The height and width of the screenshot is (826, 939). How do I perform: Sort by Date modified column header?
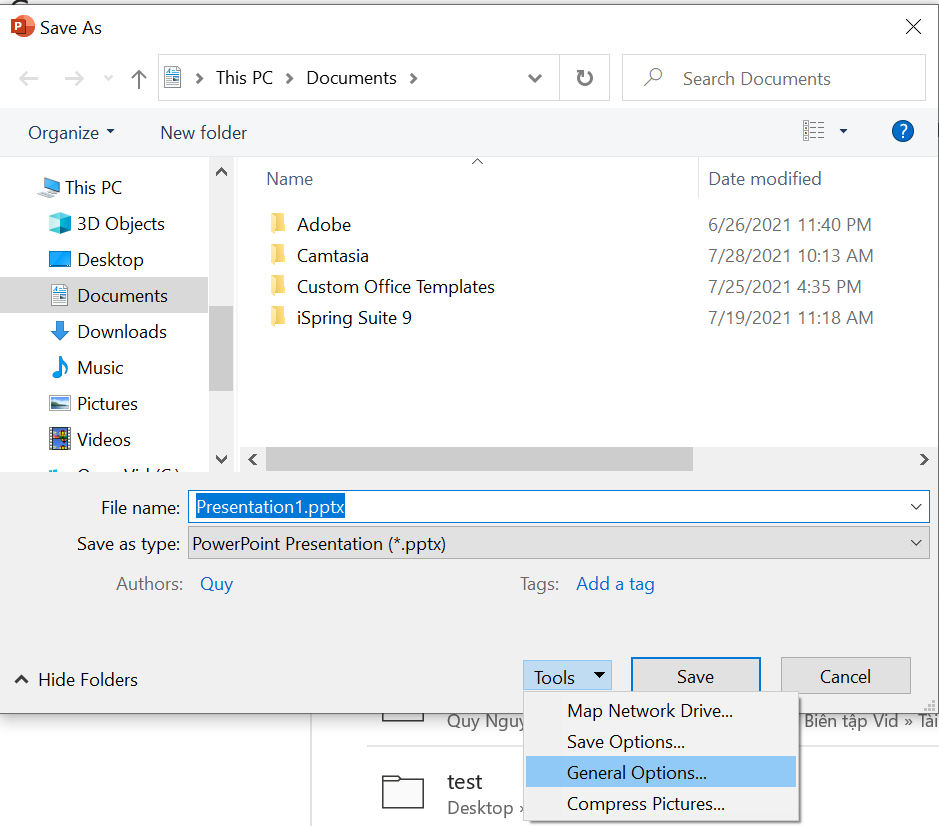click(x=765, y=178)
